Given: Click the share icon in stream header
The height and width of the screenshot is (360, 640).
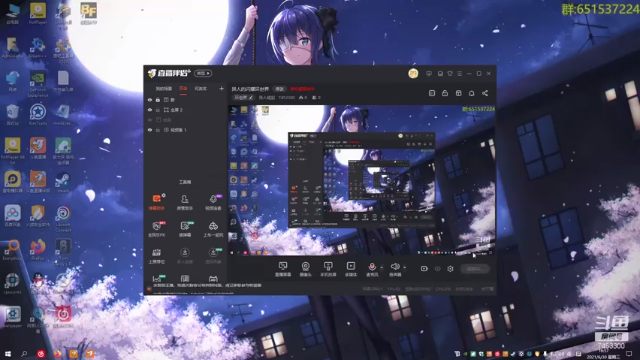Looking at the screenshot, I should click(x=485, y=93).
